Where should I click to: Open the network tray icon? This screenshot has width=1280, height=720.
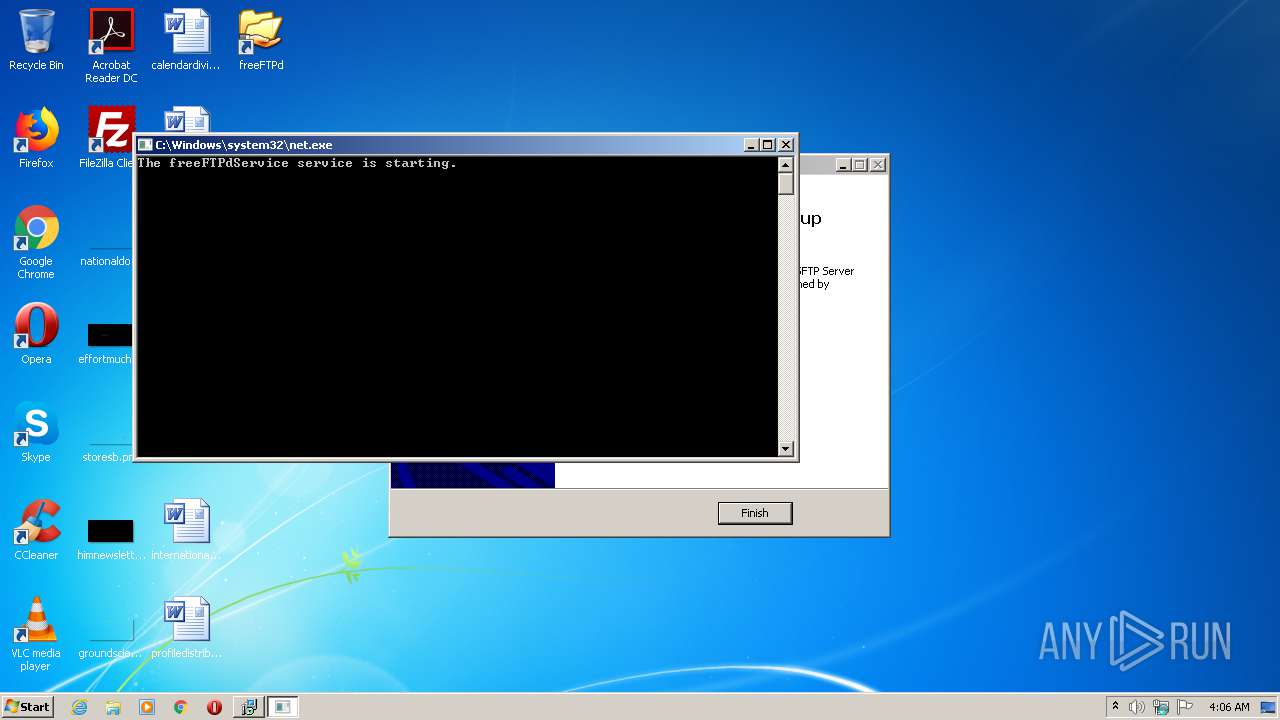tap(1161, 707)
